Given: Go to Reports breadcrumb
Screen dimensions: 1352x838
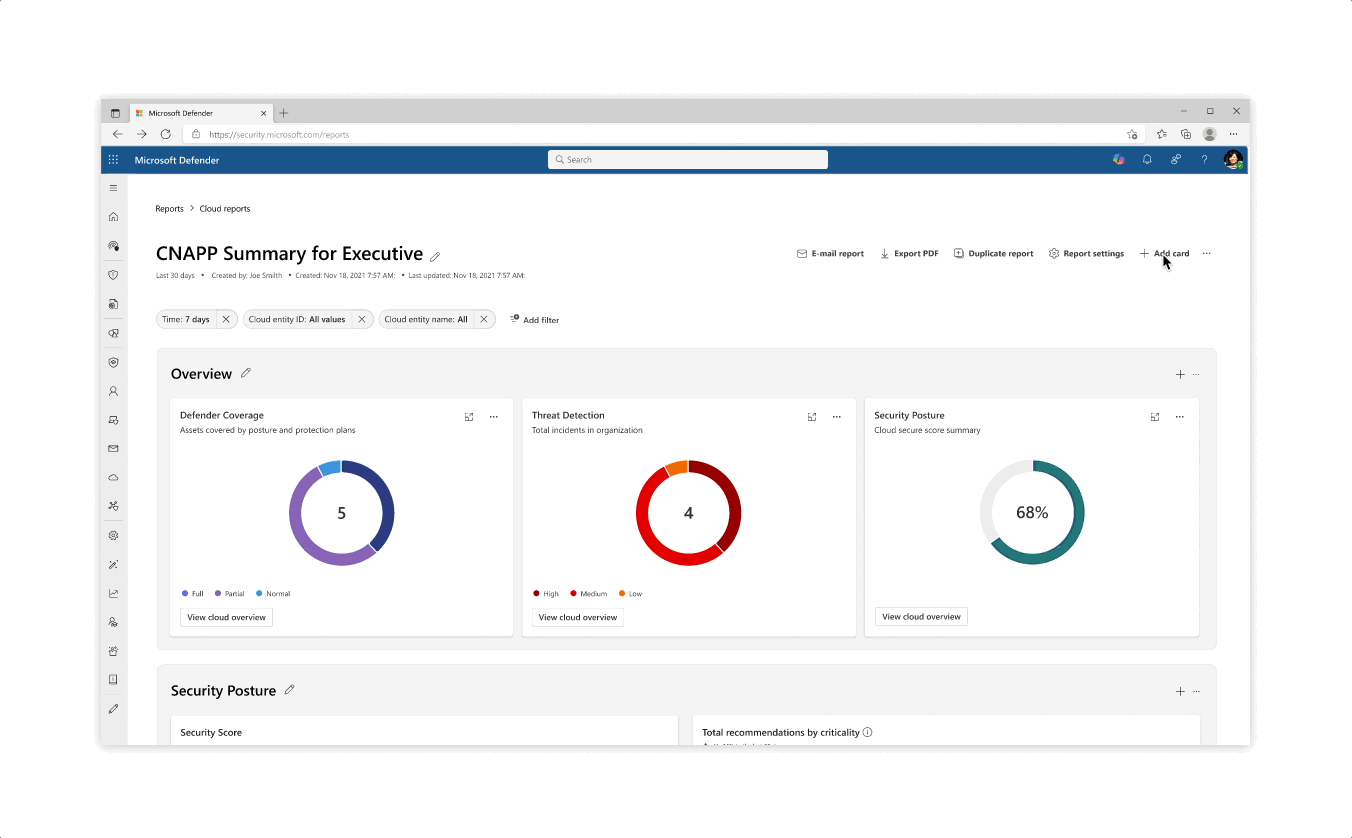Looking at the screenshot, I should point(169,209).
